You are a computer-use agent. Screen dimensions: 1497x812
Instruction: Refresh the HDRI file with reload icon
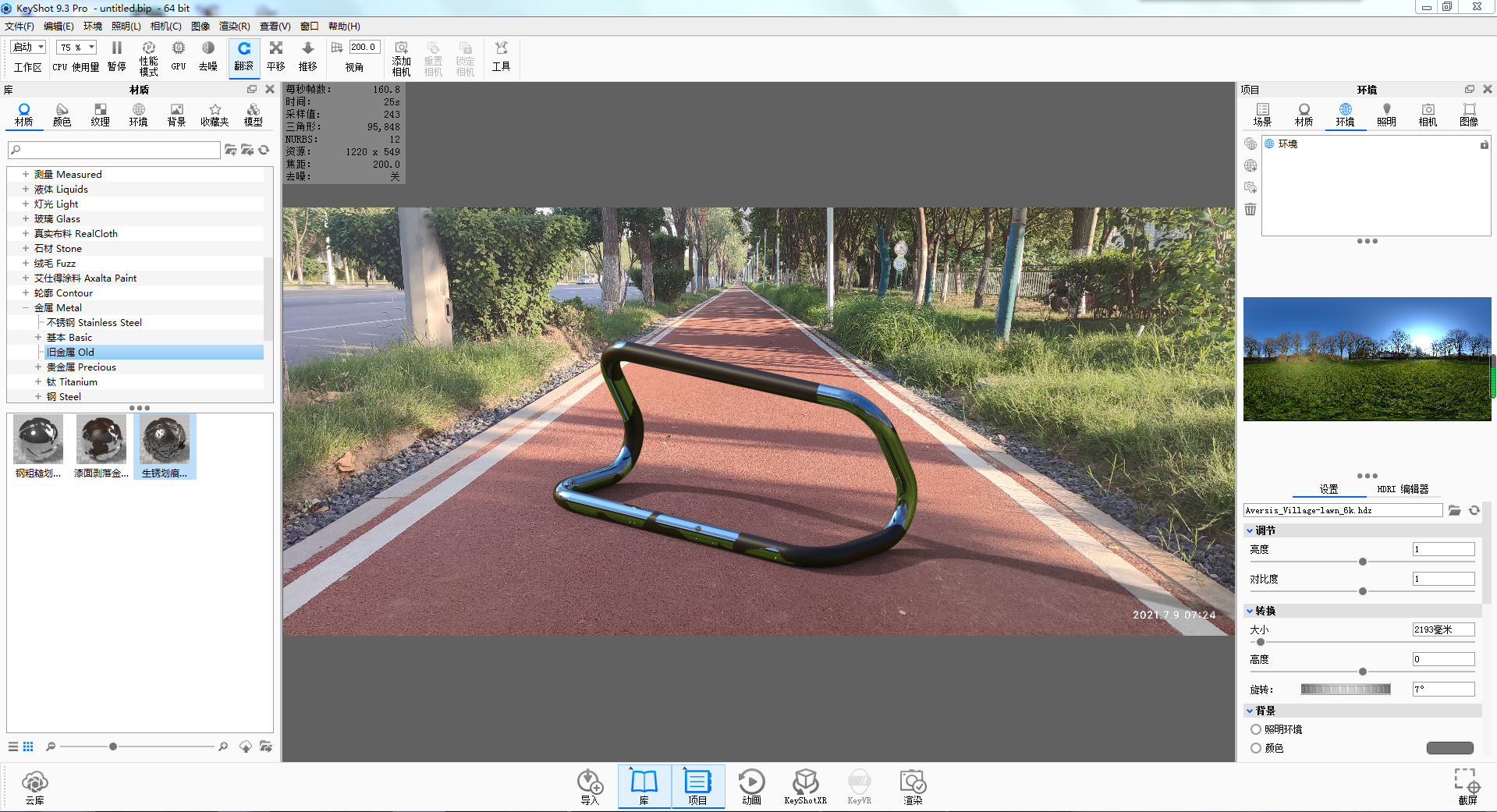(1474, 510)
